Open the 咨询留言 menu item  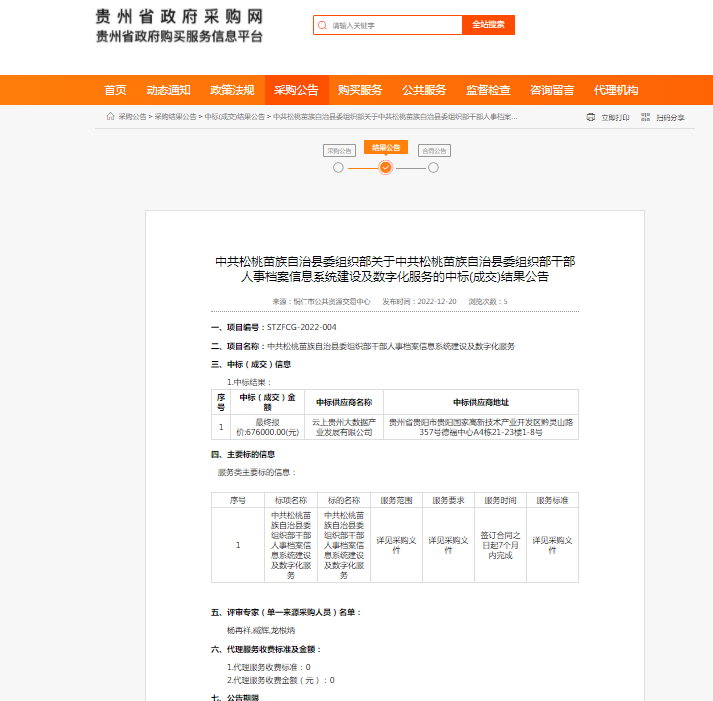coord(552,90)
